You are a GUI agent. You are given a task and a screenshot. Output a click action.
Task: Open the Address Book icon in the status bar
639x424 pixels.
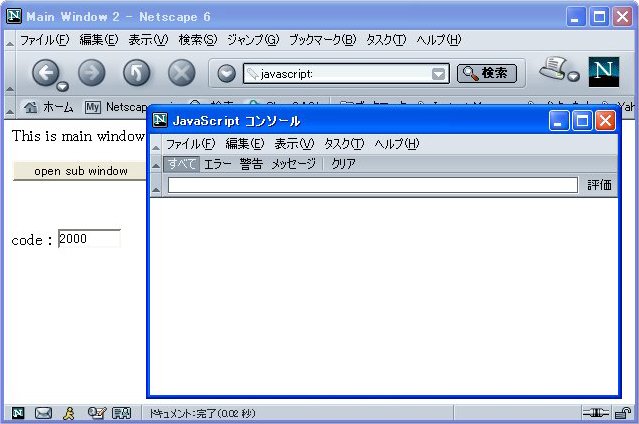tap(121, 413)
